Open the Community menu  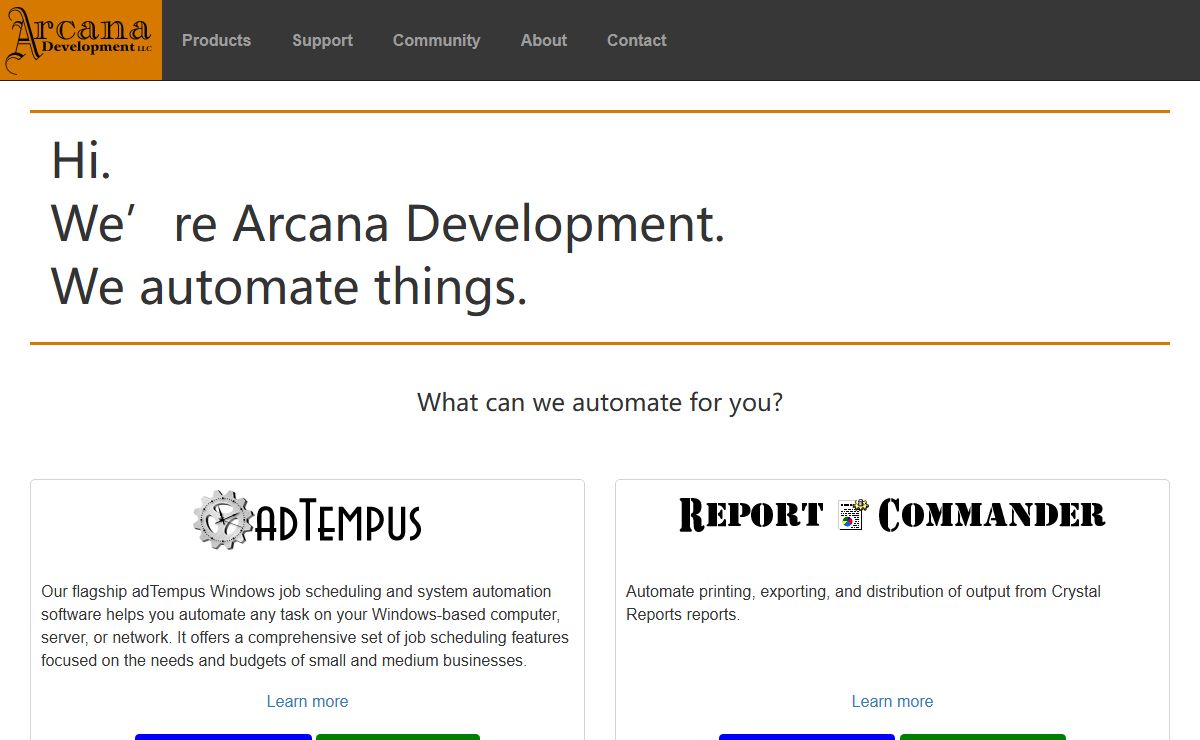436,40
